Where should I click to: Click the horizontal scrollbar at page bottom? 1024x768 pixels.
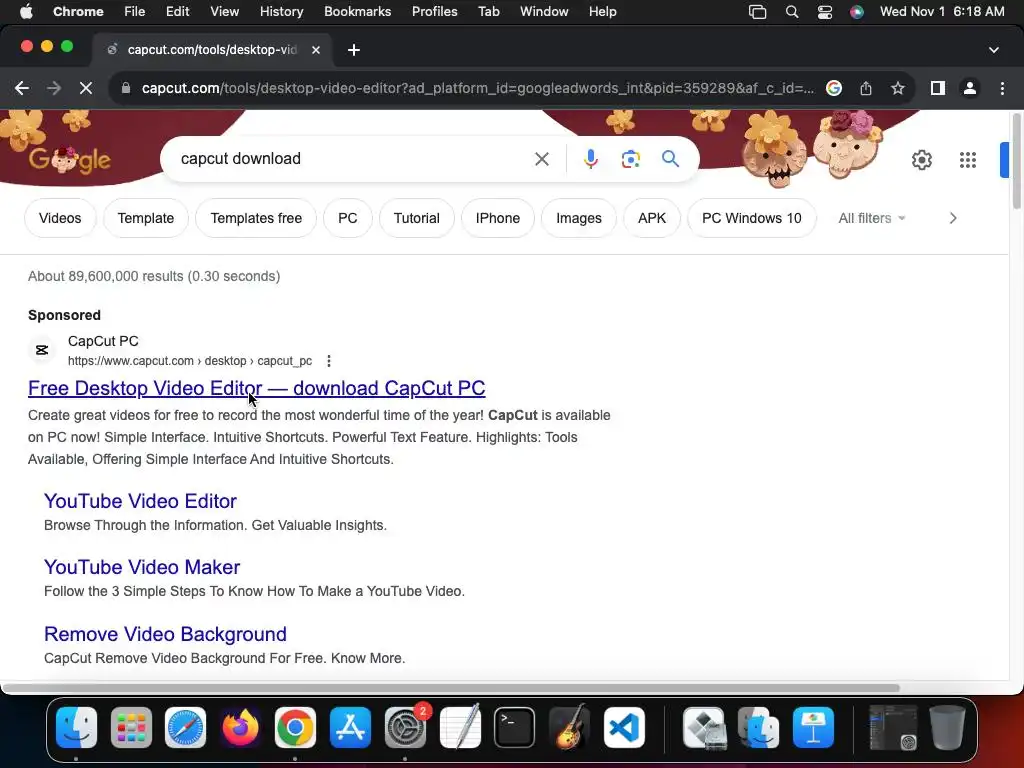451,688
